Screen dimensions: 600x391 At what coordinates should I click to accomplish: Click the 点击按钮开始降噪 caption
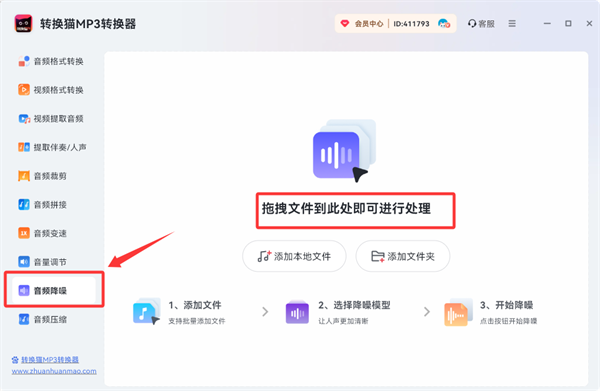click(x=509, y=321)
